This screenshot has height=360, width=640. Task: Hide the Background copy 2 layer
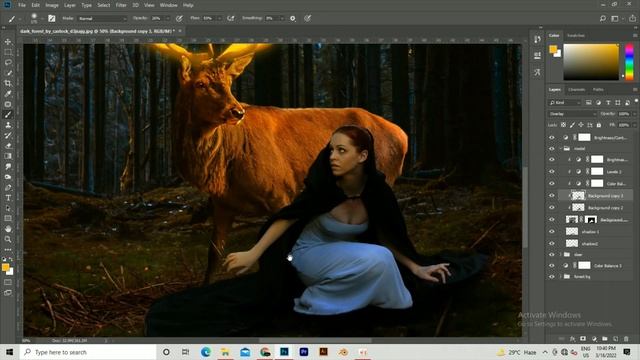pyautogui.click(x=552, y=207)
